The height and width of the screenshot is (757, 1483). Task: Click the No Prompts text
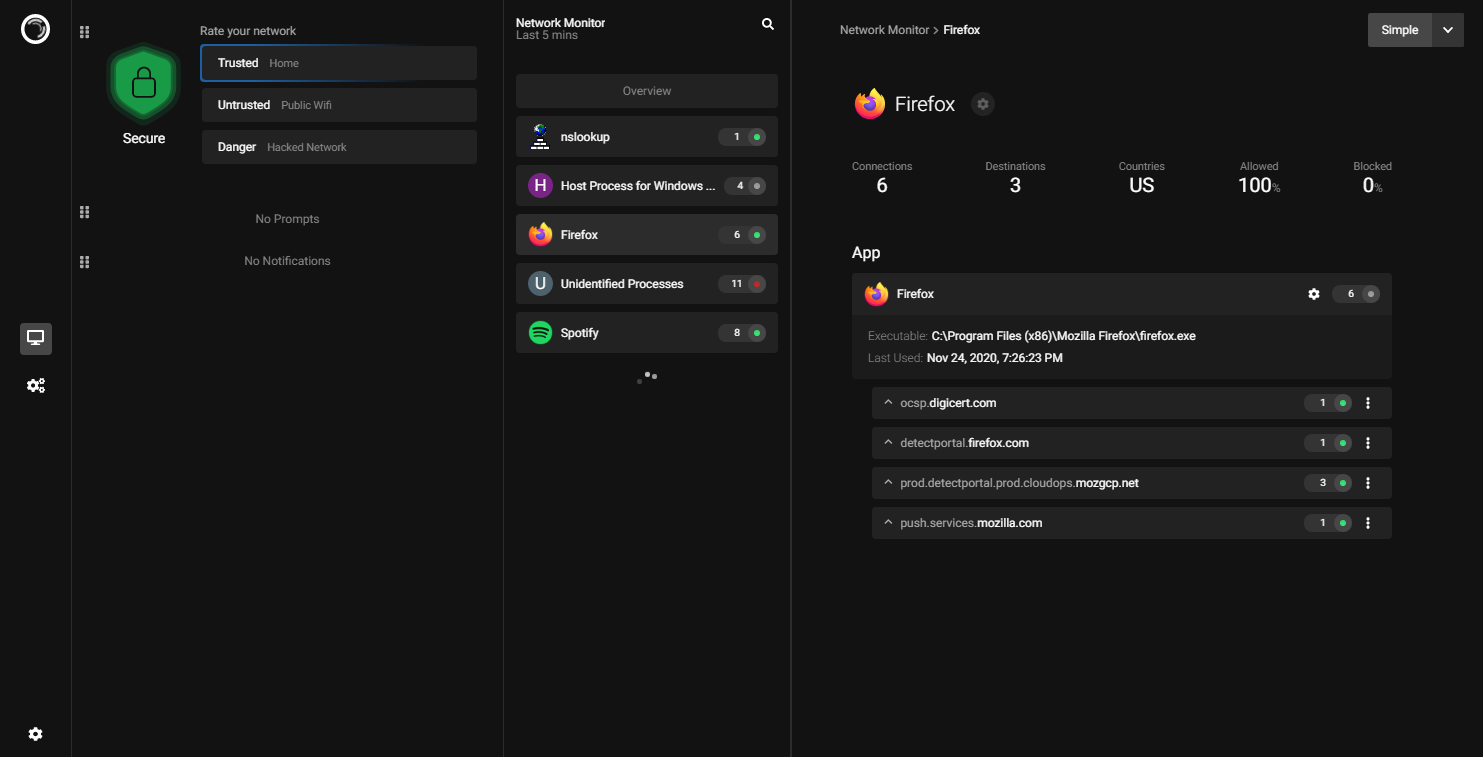point(287,219)
